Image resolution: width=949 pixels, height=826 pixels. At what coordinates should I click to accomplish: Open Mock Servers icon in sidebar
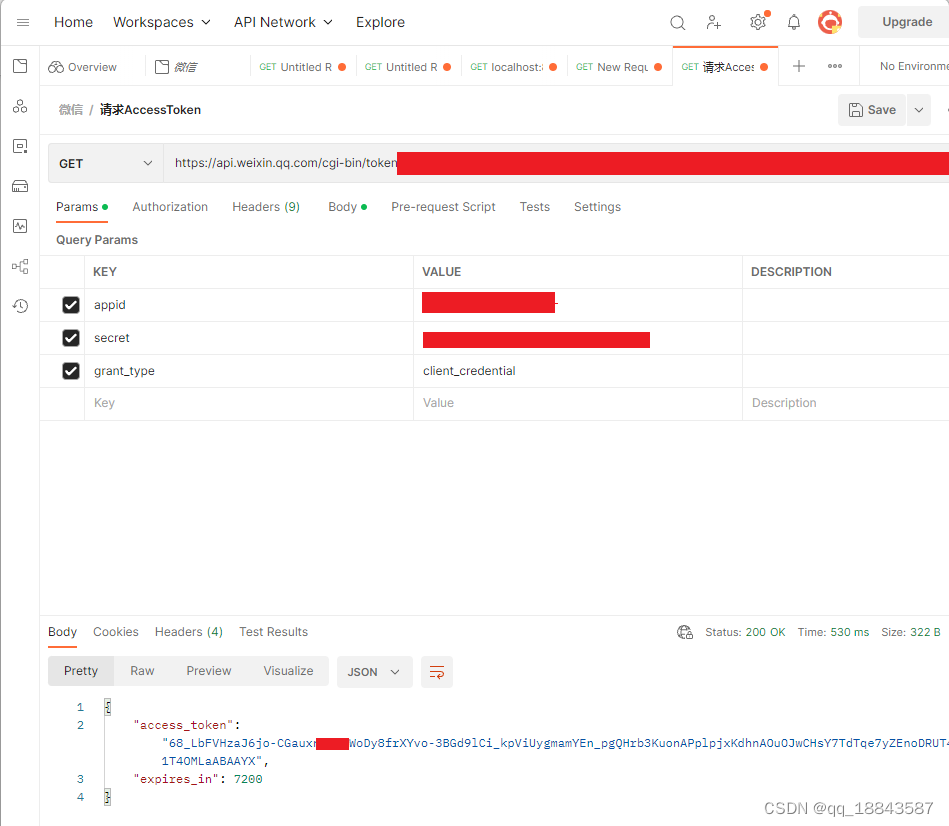20,186
